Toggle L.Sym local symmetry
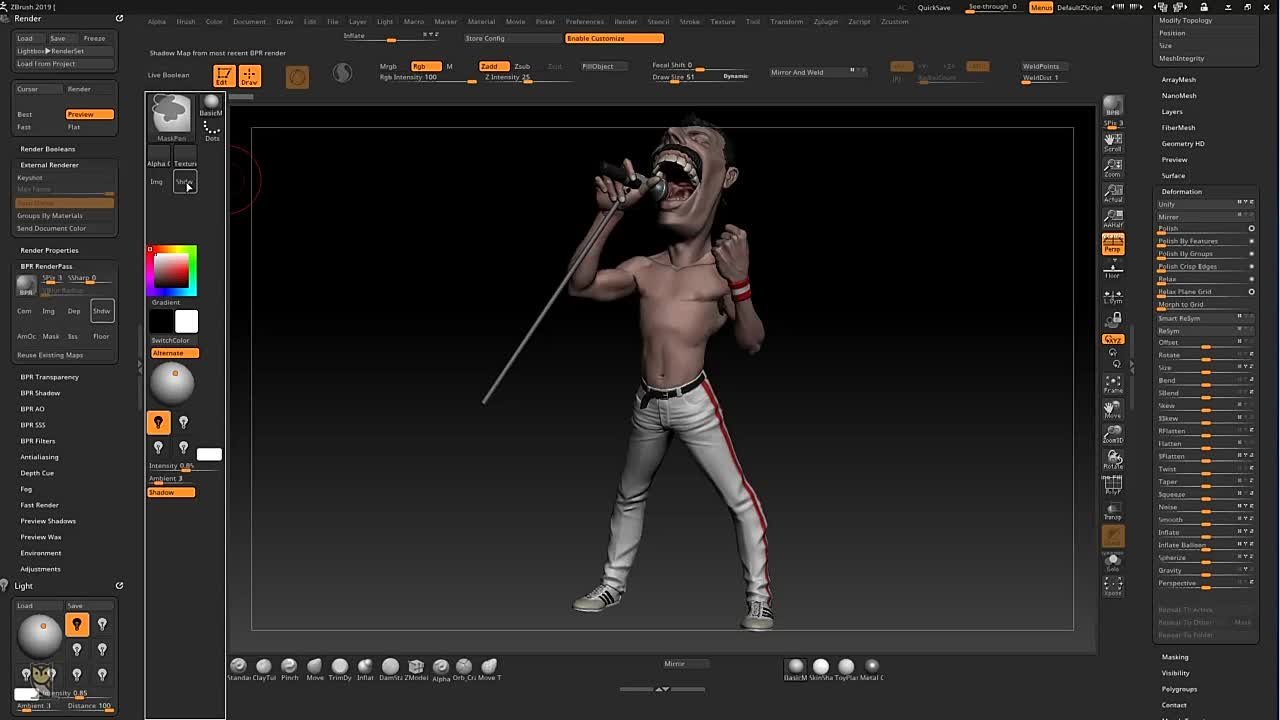The image size is (1280, 720). [x=1113, y=295]
